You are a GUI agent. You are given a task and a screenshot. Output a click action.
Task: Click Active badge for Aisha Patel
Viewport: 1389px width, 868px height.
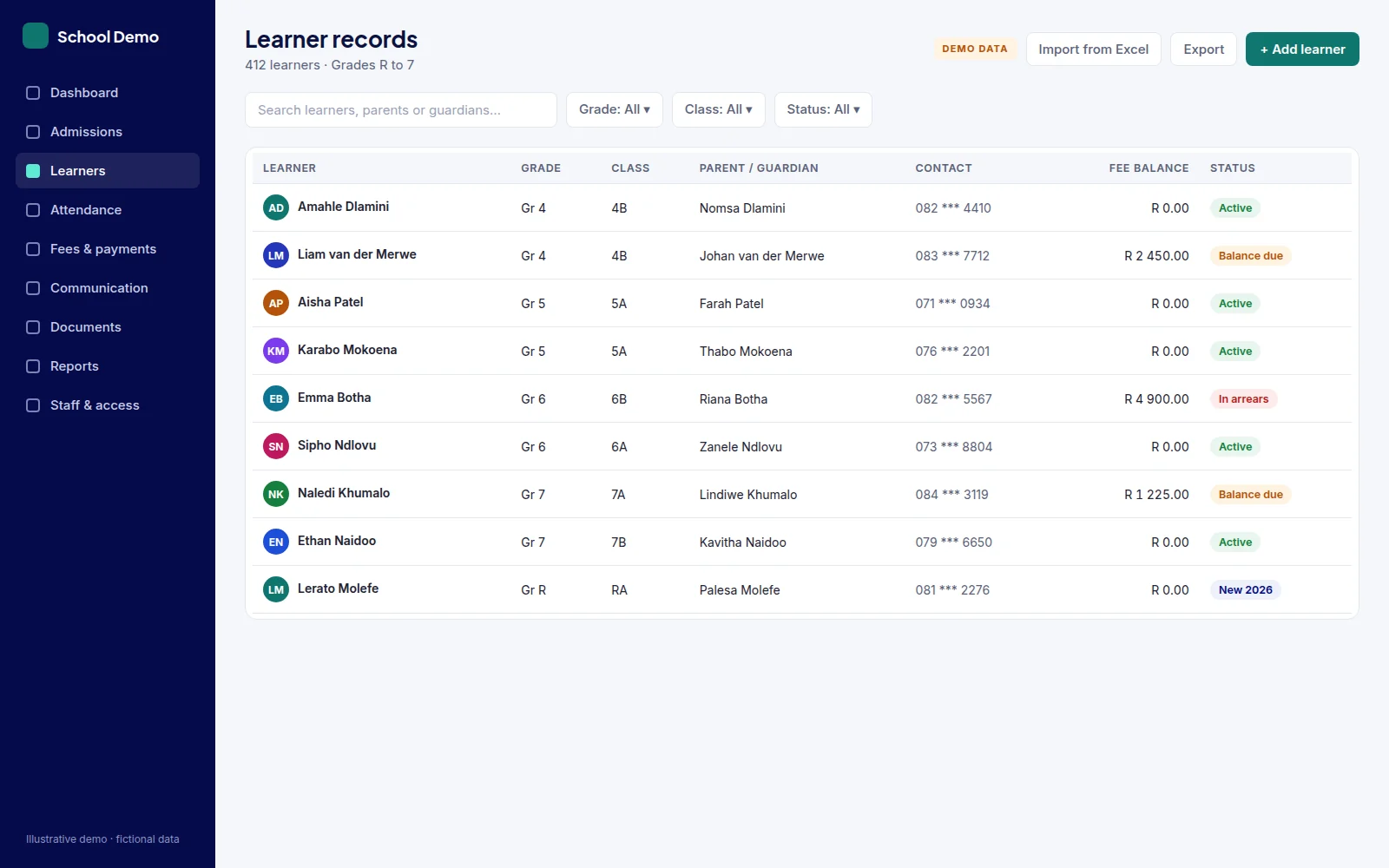point(1234,304)
